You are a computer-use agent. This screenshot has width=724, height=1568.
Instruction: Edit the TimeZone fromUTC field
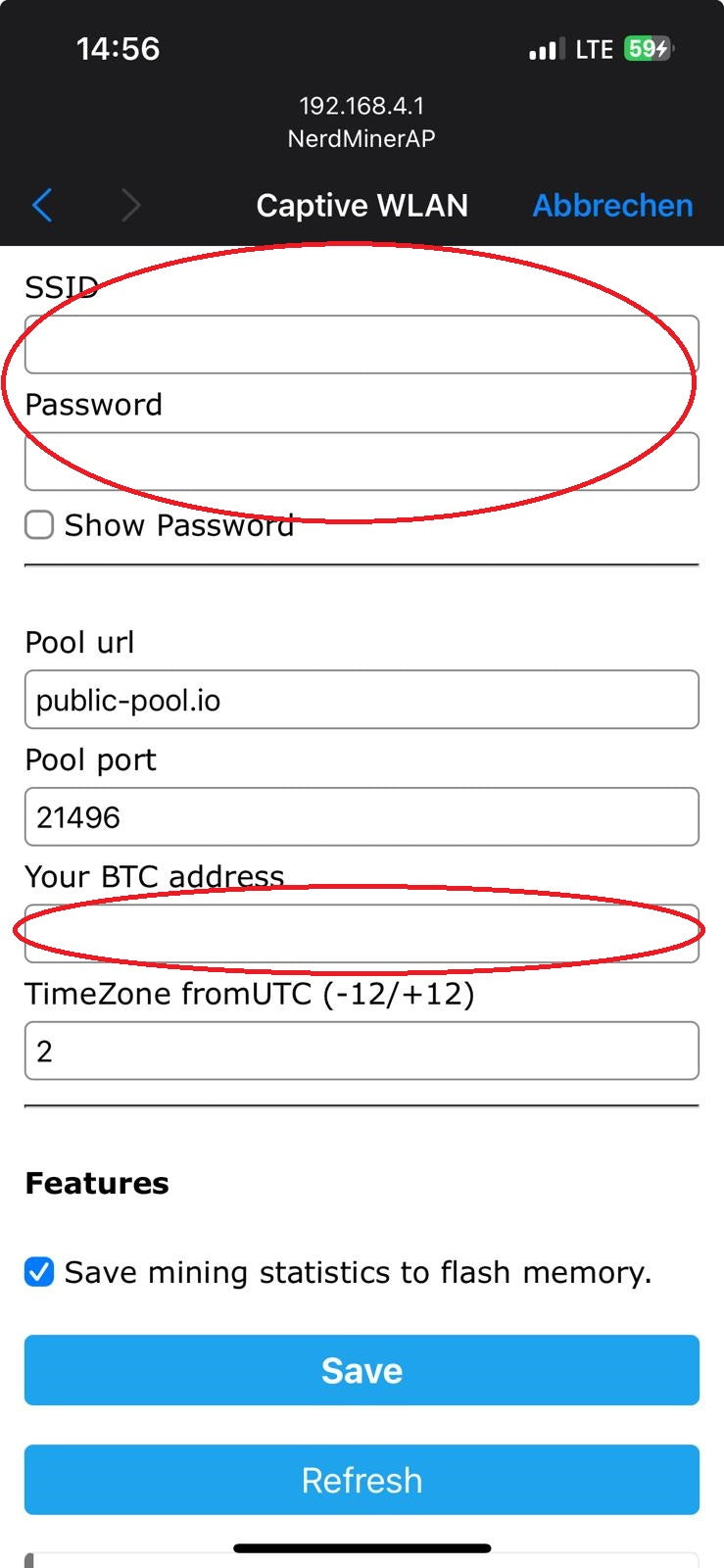362,1051
